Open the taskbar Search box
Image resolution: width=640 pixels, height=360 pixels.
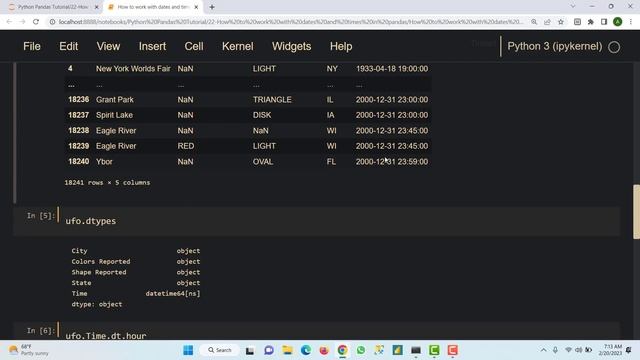(x=220, y=350)
